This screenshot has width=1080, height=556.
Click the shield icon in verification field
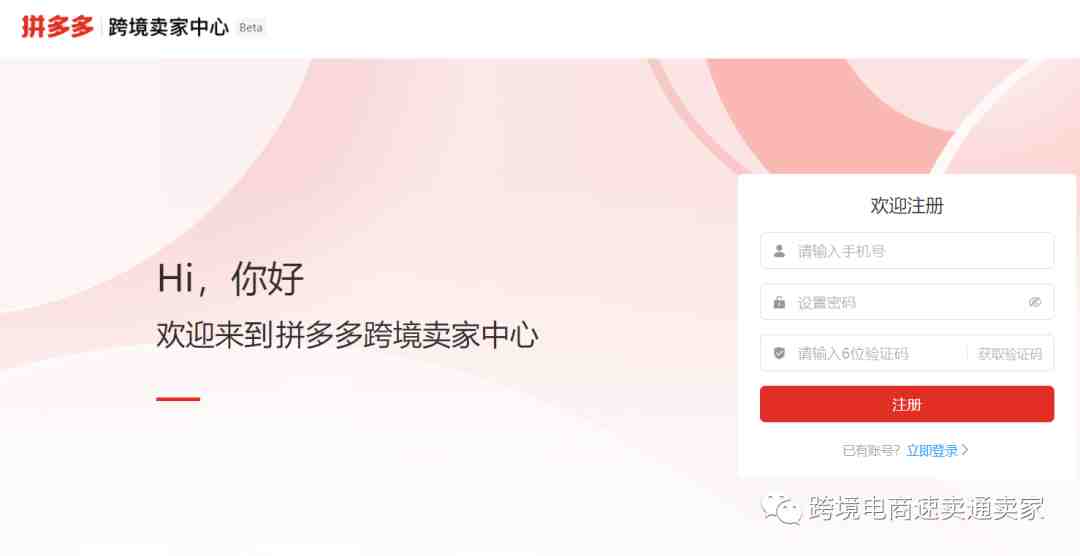779,353
